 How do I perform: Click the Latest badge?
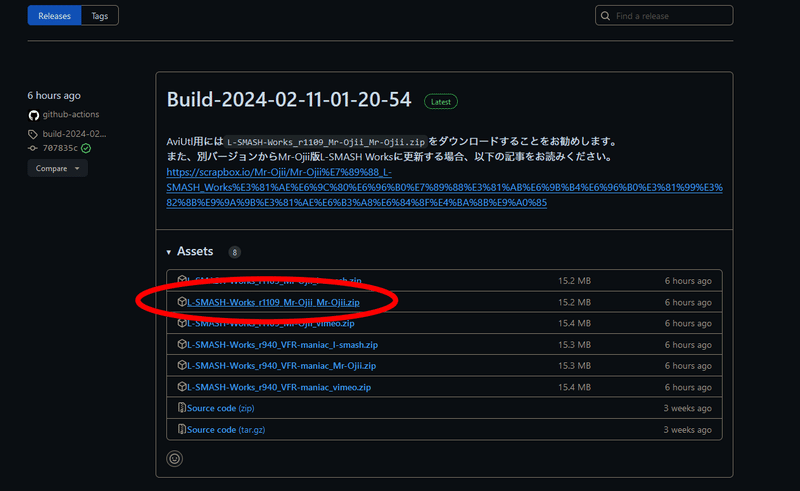[x=441, y=102]
